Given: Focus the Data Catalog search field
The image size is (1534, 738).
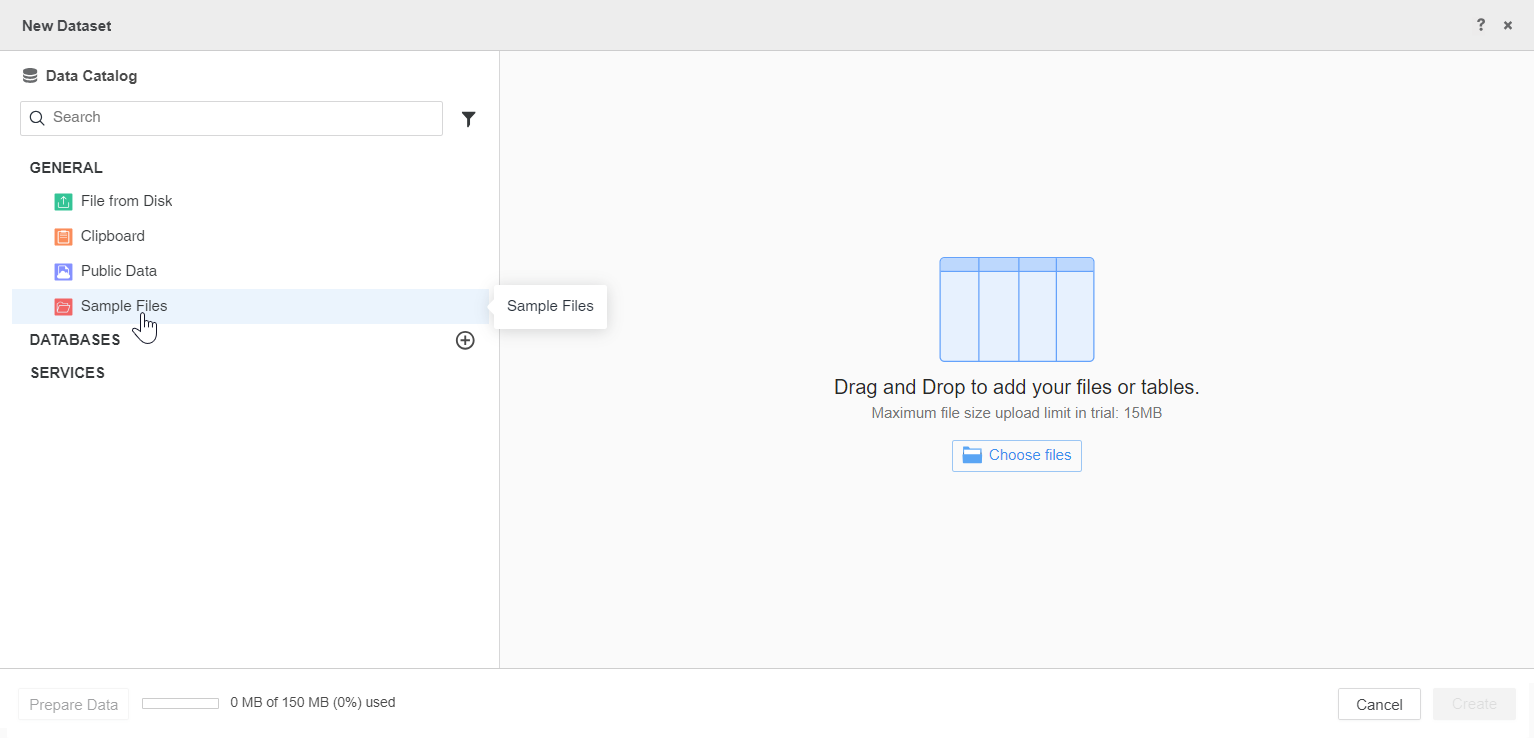Looking at the screenshot, I should 240,118.
